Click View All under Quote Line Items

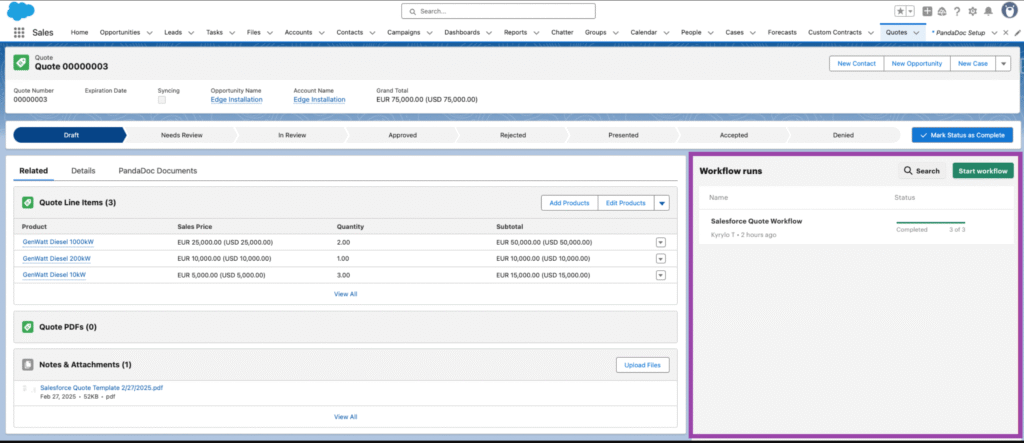[345, 294]
